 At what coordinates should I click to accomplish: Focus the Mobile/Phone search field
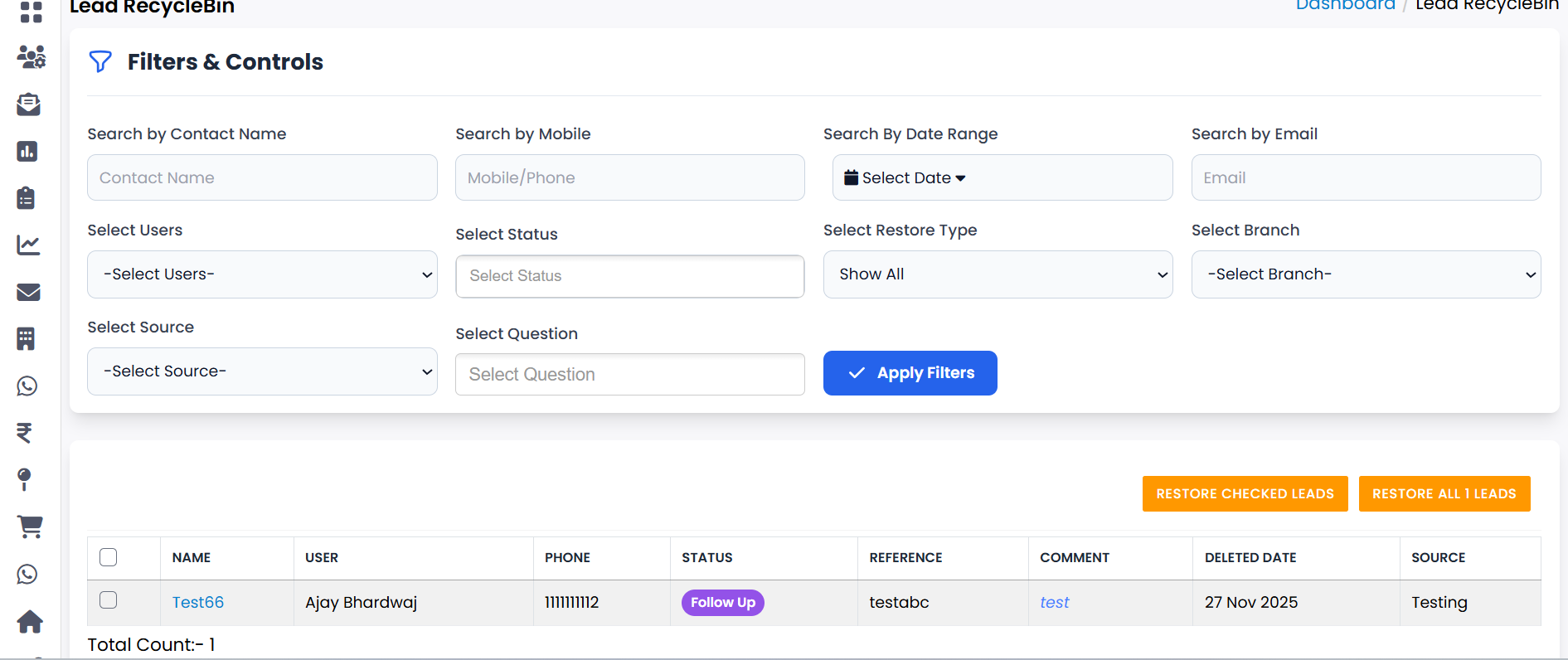(630, 177)
